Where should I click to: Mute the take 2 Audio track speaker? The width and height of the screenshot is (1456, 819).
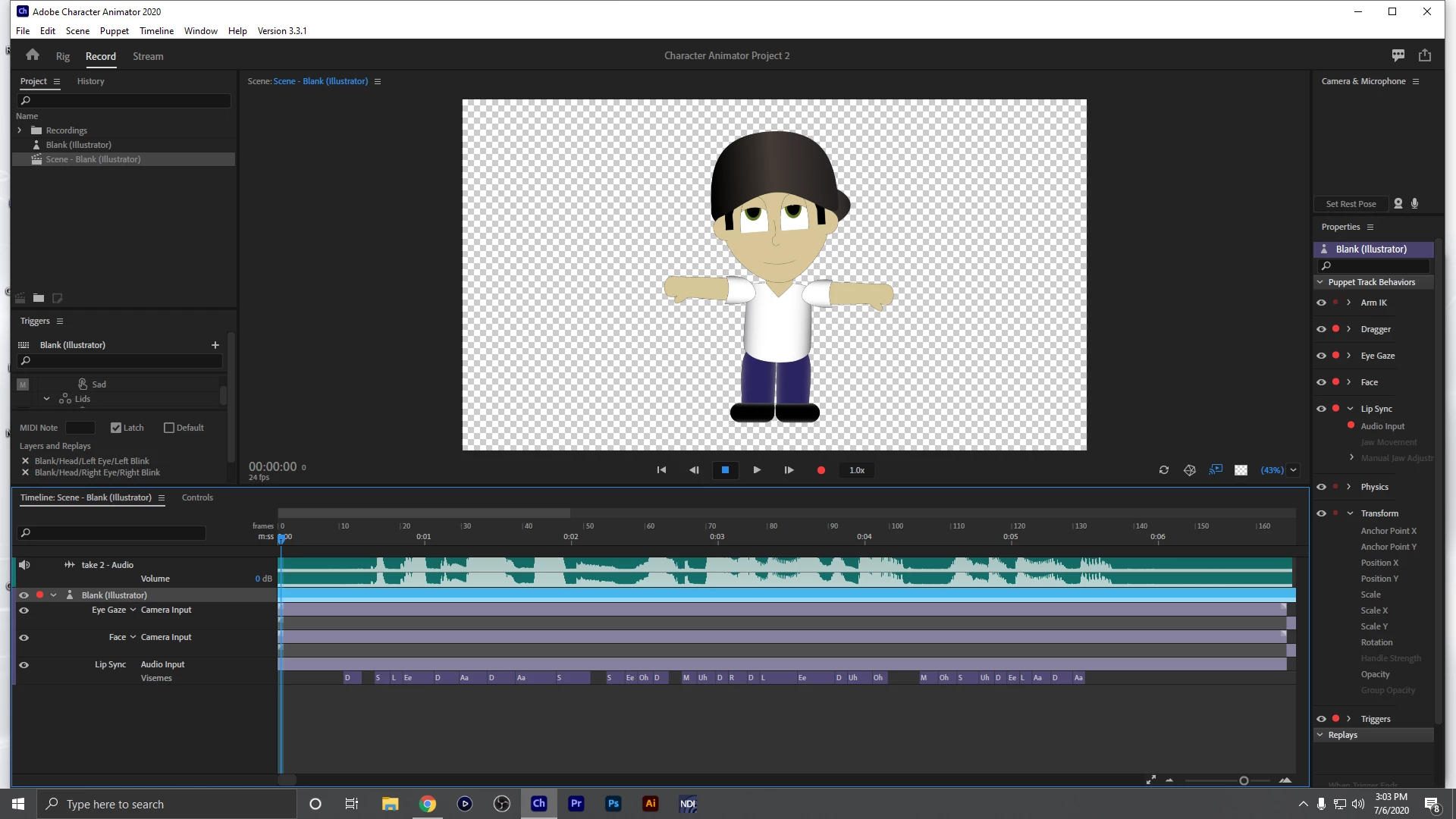(24, 565)
